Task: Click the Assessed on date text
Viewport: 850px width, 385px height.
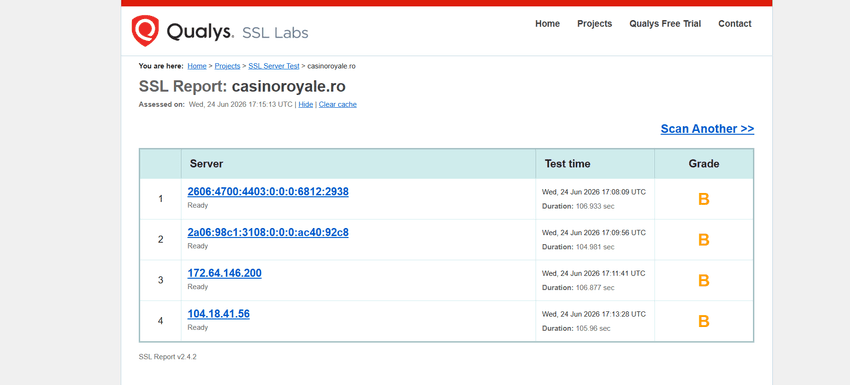Action: 241,104
